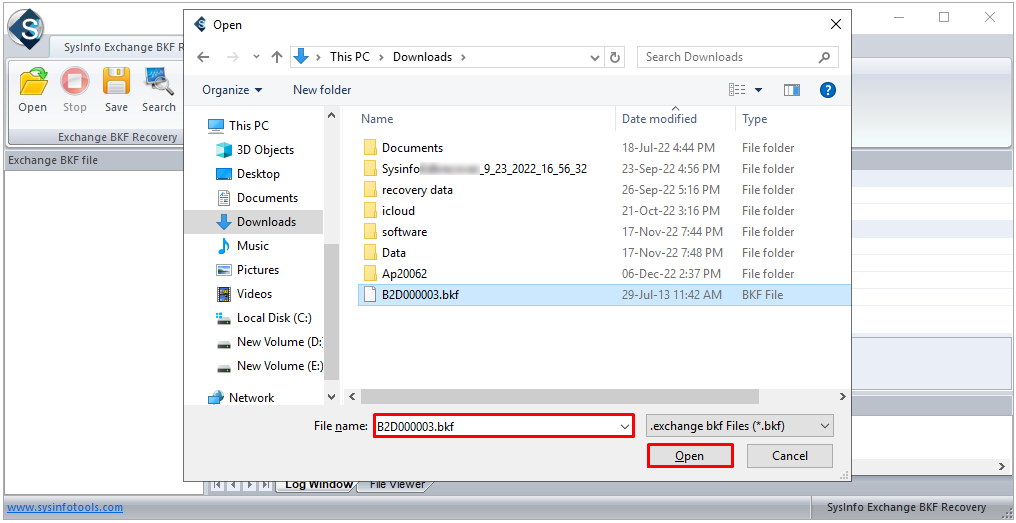Select This PC in navigation pane
Viewport: 1016px width, 523px height.
point(248,126)
